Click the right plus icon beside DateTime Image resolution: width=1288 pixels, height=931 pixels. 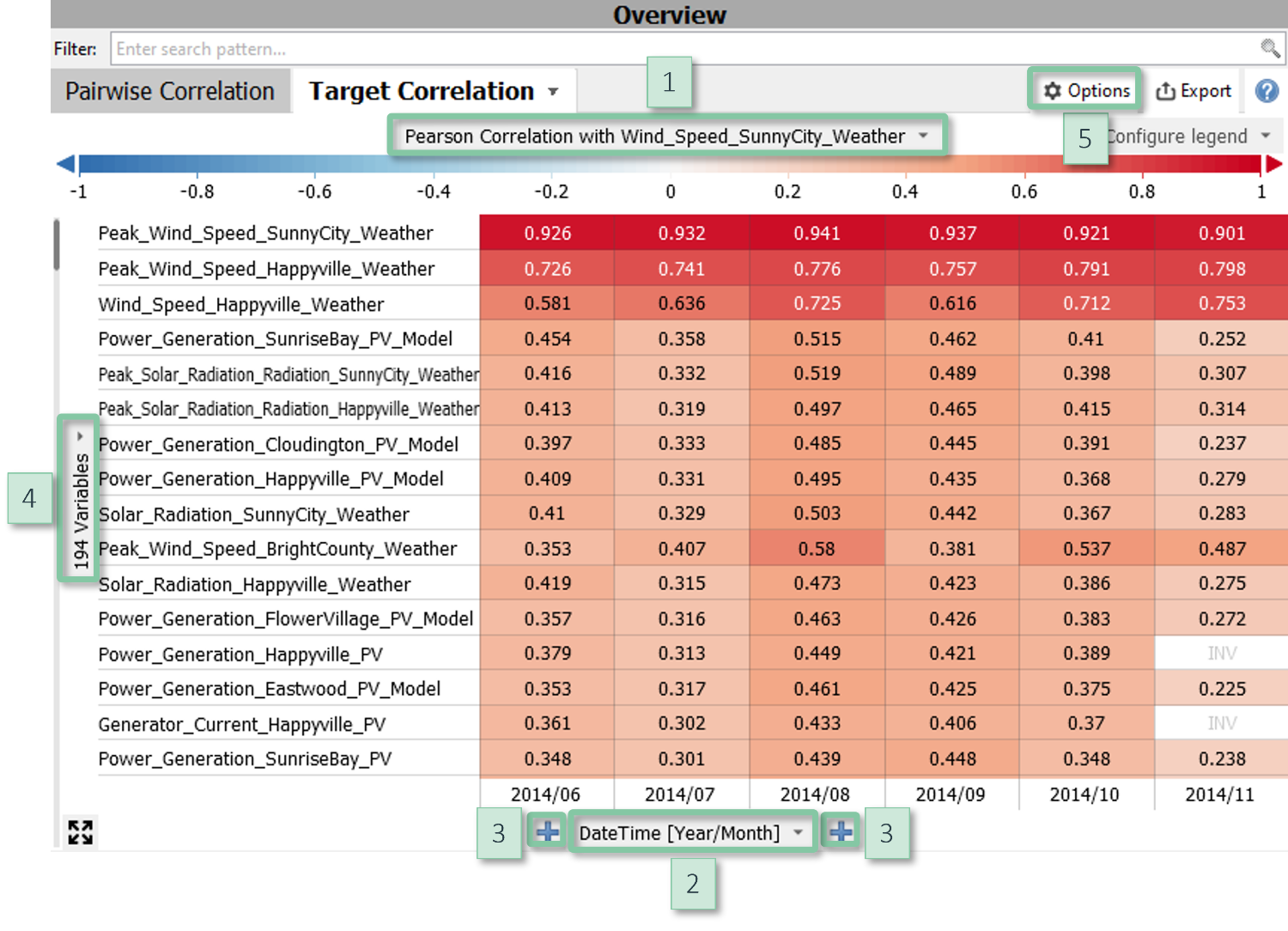(x=841, y=831)
